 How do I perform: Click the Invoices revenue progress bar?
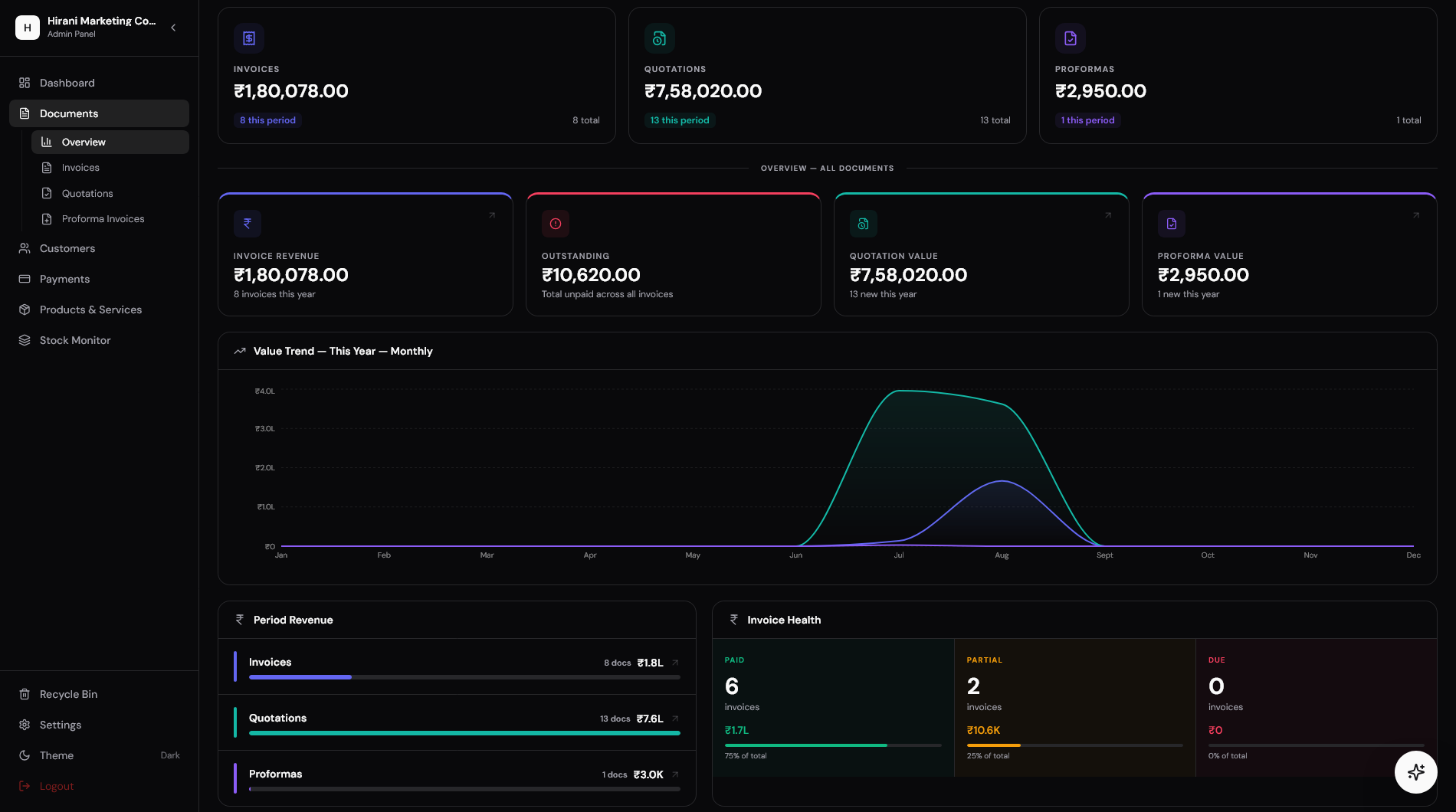[464, 677]
